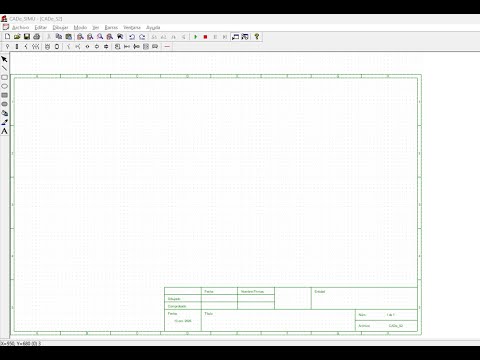Copy selection with the copy icon
Viewport: 480px width, 360px height.
tap(59, 37)
